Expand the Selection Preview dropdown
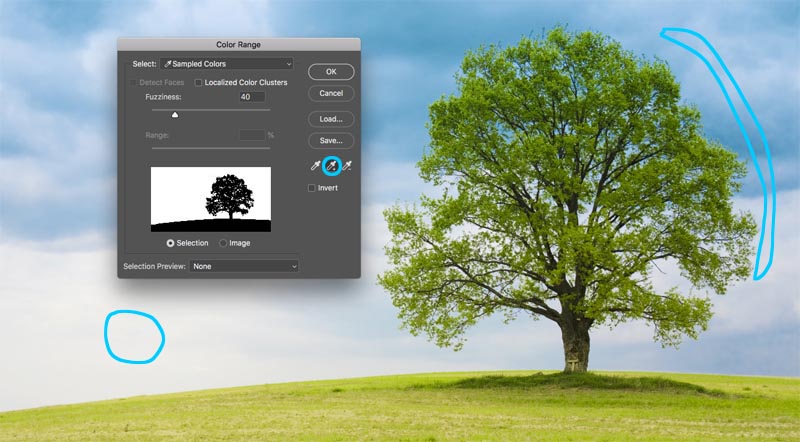Viewport: 800px width, 442px height. [x=244, y=267]
